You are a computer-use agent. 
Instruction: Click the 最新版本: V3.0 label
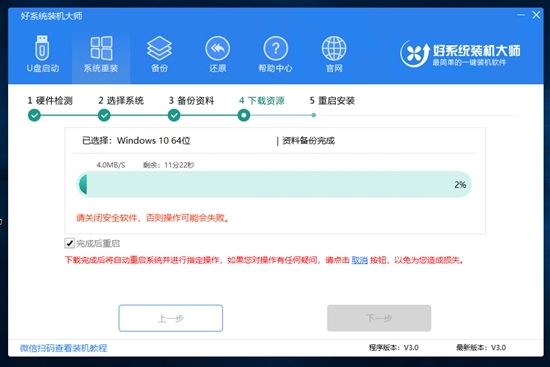pos(481,348)
